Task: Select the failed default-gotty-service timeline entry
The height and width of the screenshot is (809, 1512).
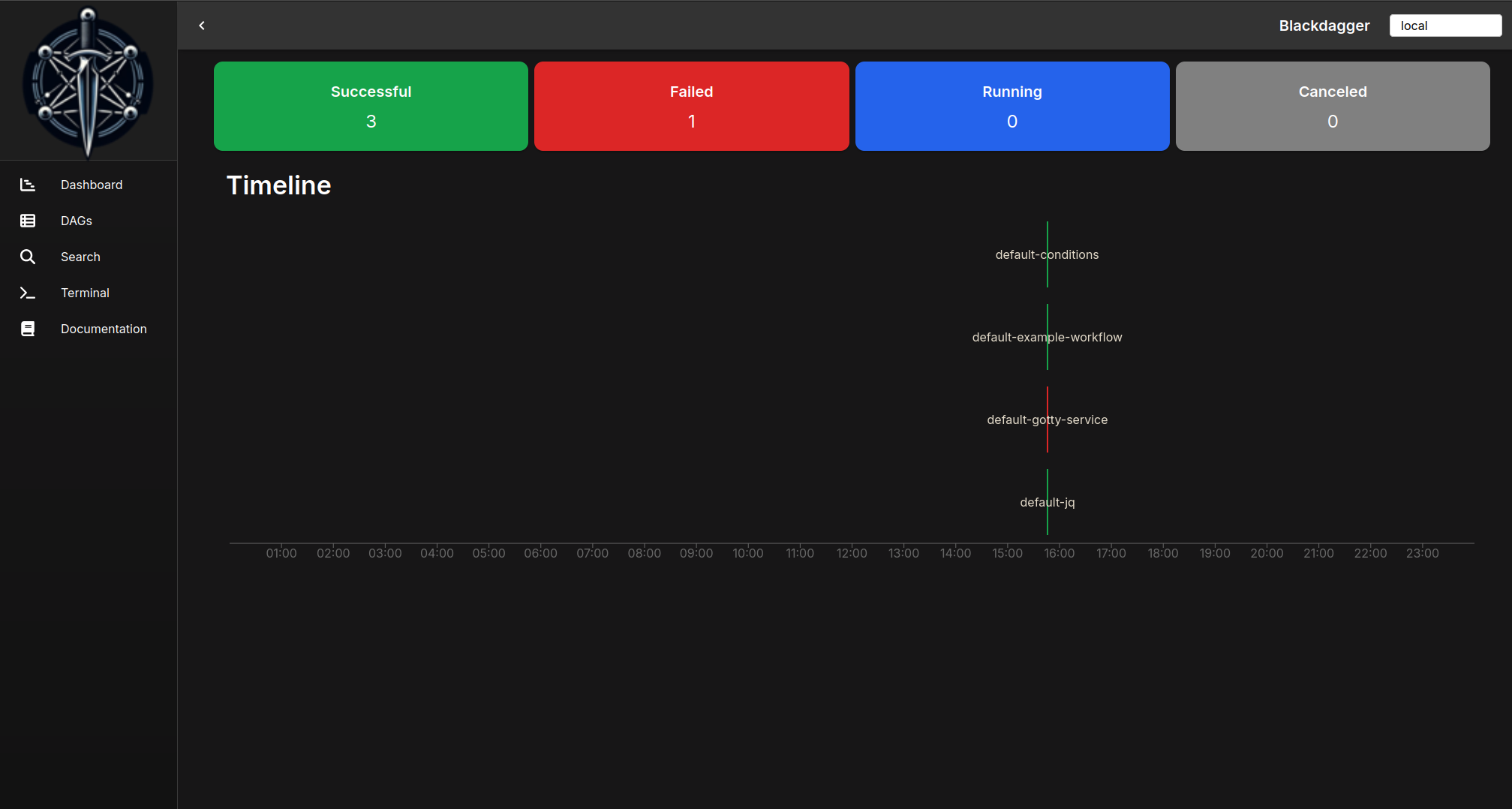Action: pyautogui.click(x=1047, y=420)
